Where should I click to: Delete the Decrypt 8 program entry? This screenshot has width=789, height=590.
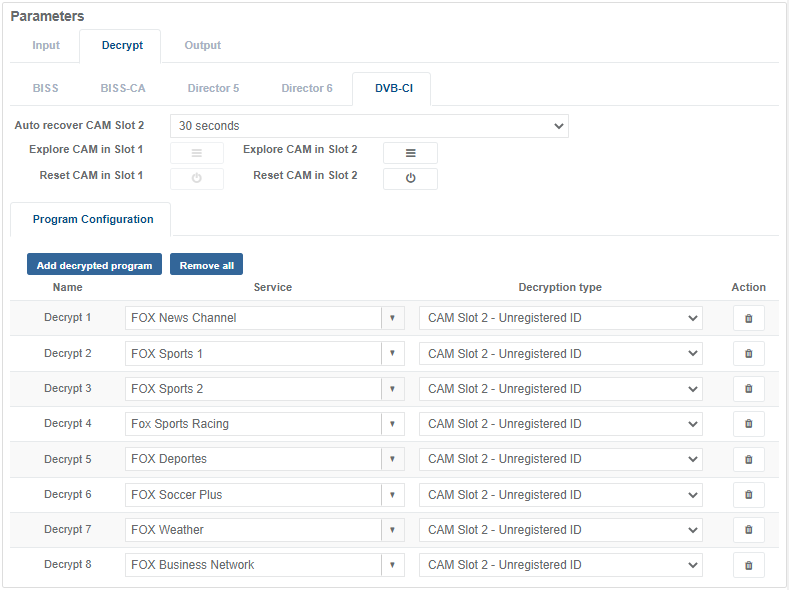[x=748, y=565]
